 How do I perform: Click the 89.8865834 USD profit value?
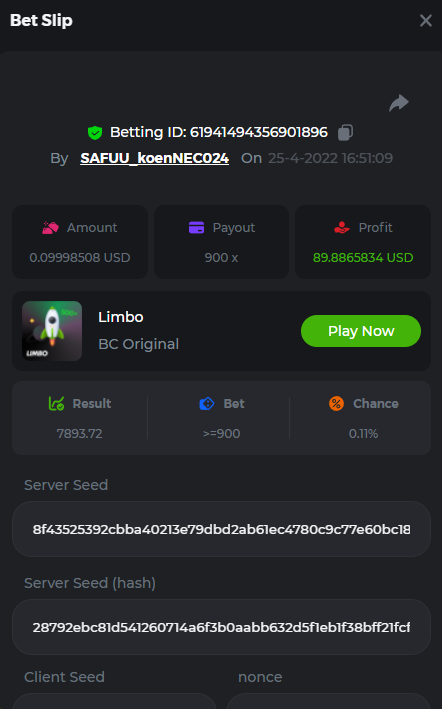click(363, 257)
